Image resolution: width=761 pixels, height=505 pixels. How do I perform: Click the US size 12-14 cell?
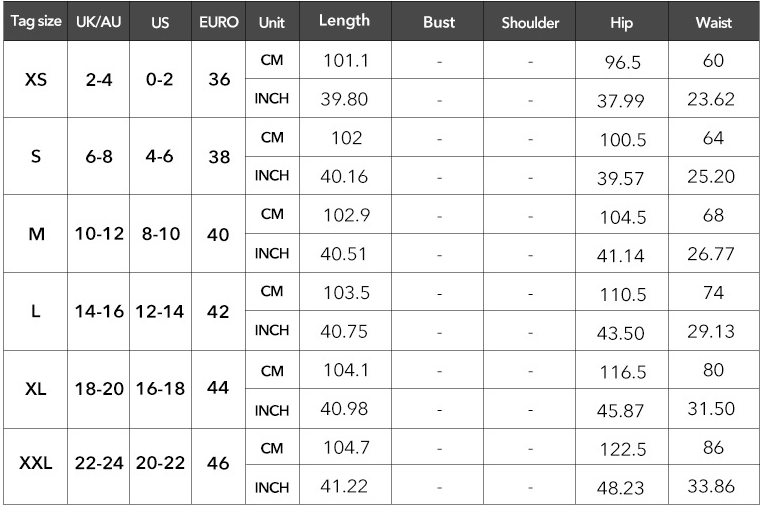click(x=160, y=311)
